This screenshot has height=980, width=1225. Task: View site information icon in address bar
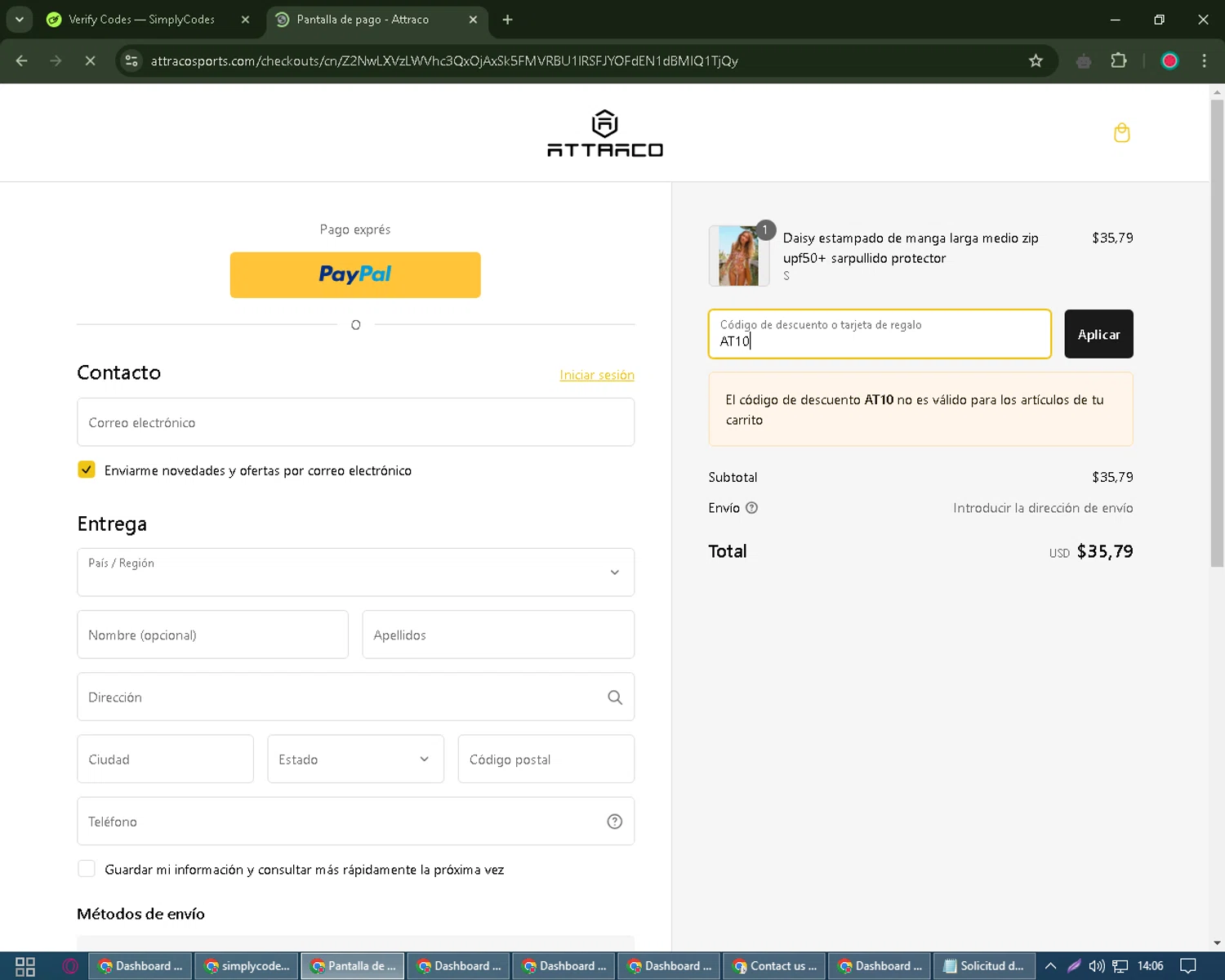(x=131, y=61)
